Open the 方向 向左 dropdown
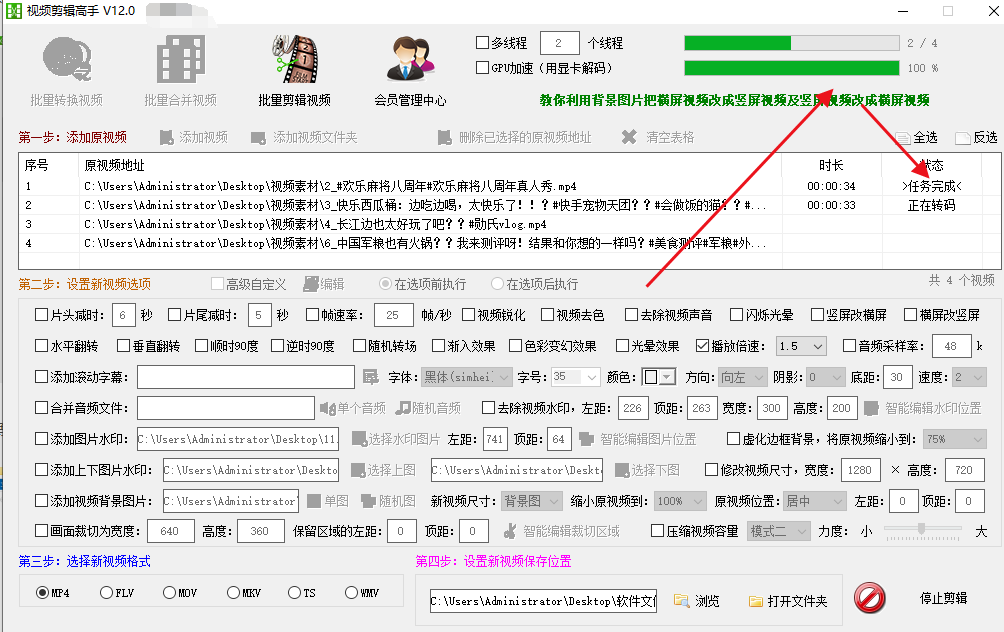 point(742,377)
